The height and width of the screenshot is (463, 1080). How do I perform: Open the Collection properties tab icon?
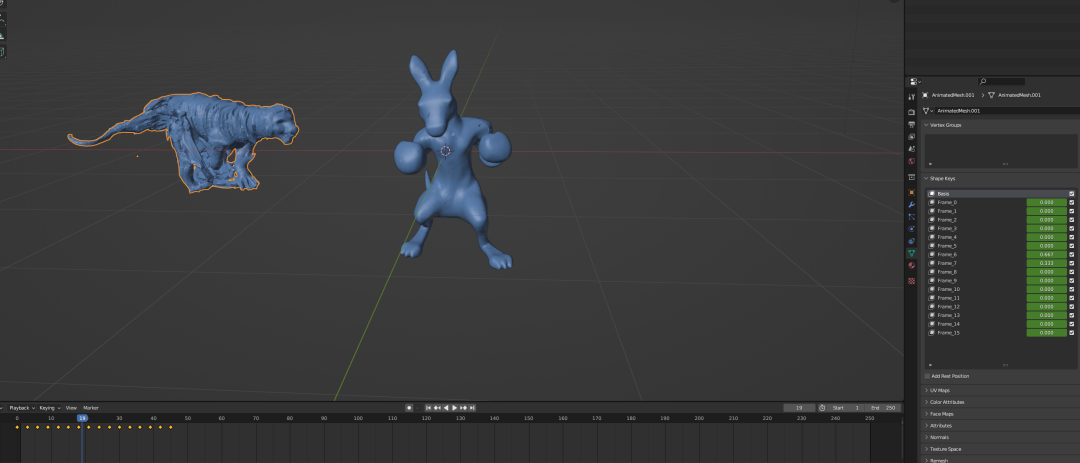pyautogui.click(x=912, y=177)
